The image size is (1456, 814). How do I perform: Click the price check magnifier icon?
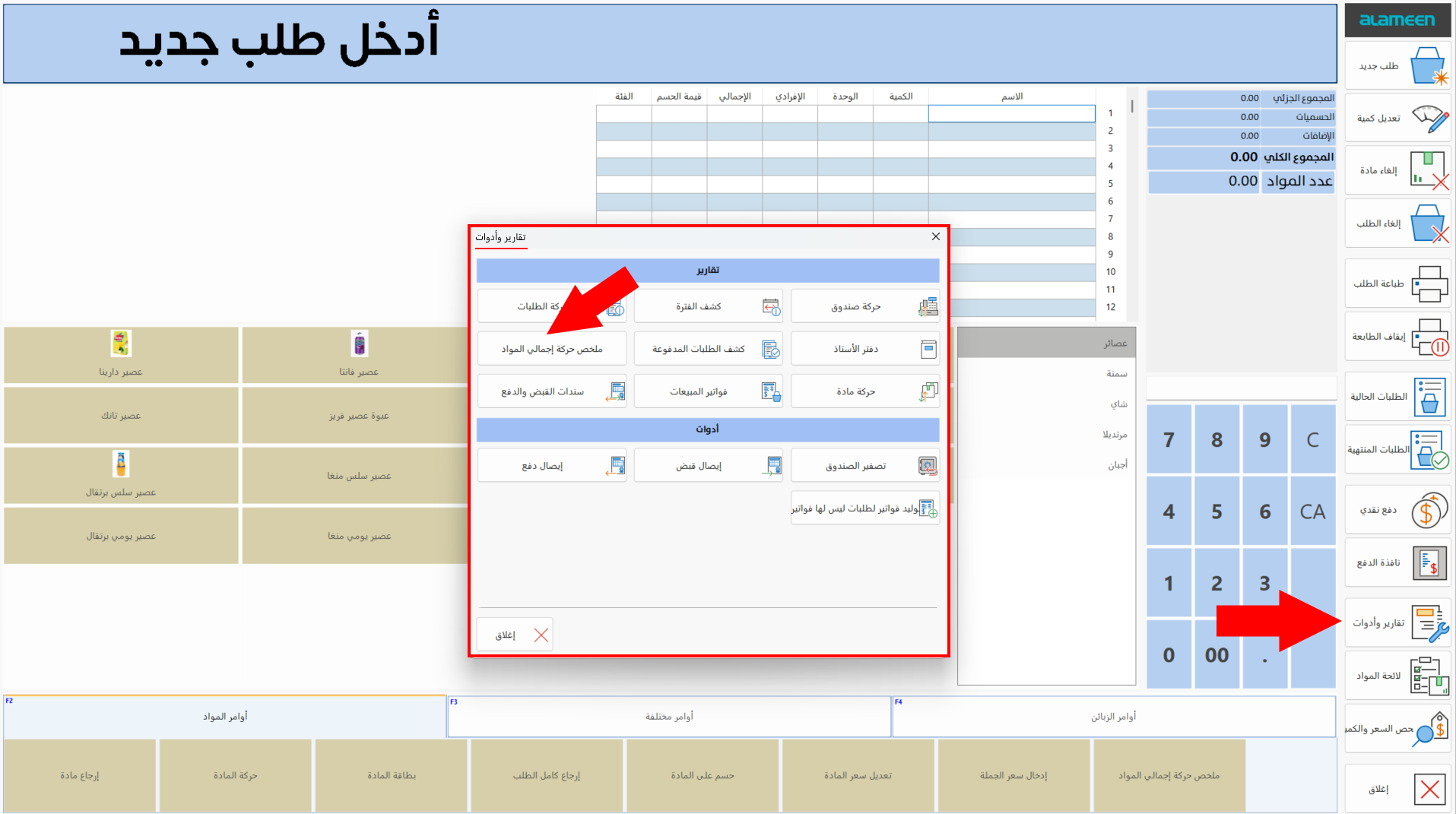pyautogui.click(x=1429, y=729)
